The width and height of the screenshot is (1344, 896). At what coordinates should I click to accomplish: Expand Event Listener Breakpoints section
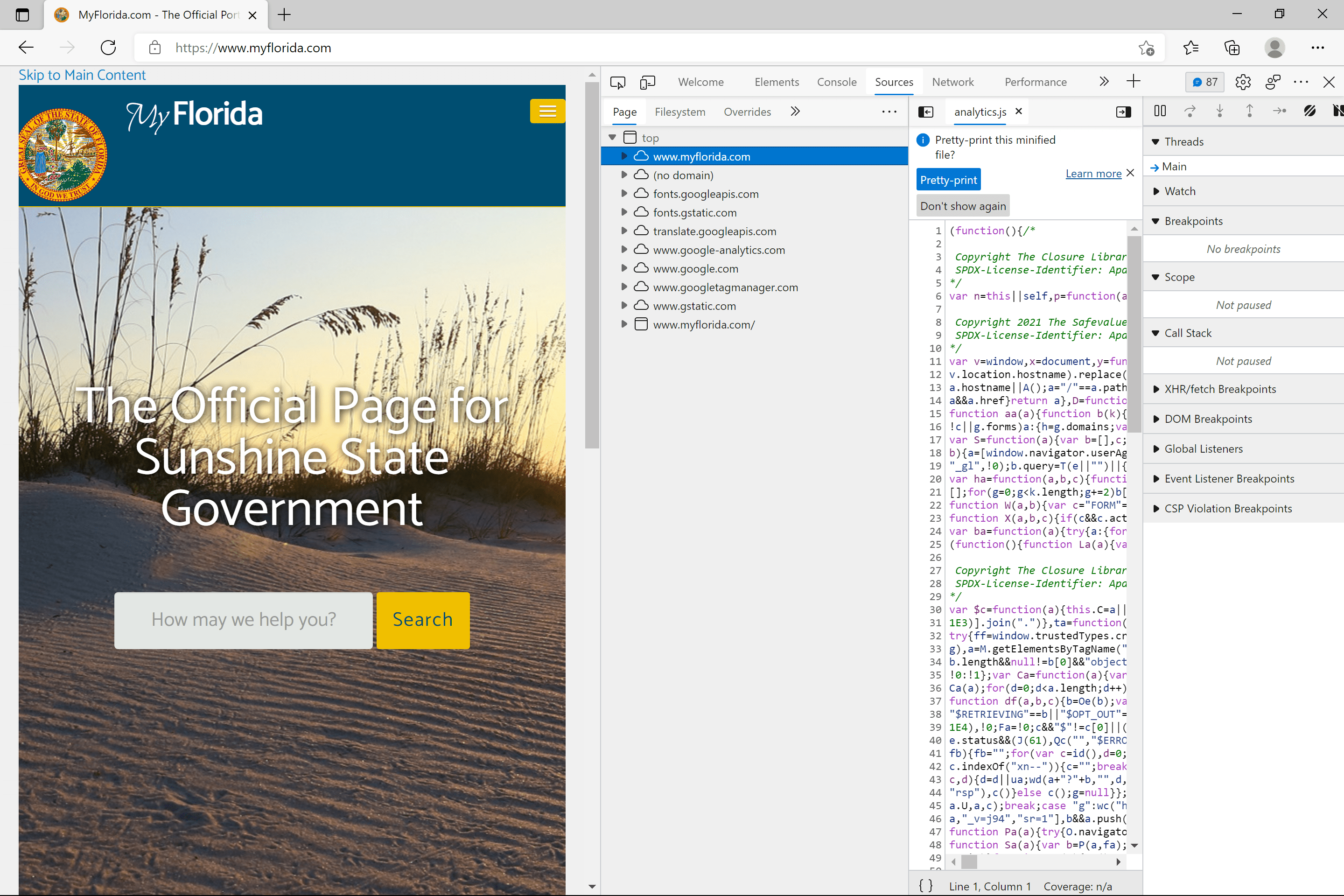[x=1229, y=479]
